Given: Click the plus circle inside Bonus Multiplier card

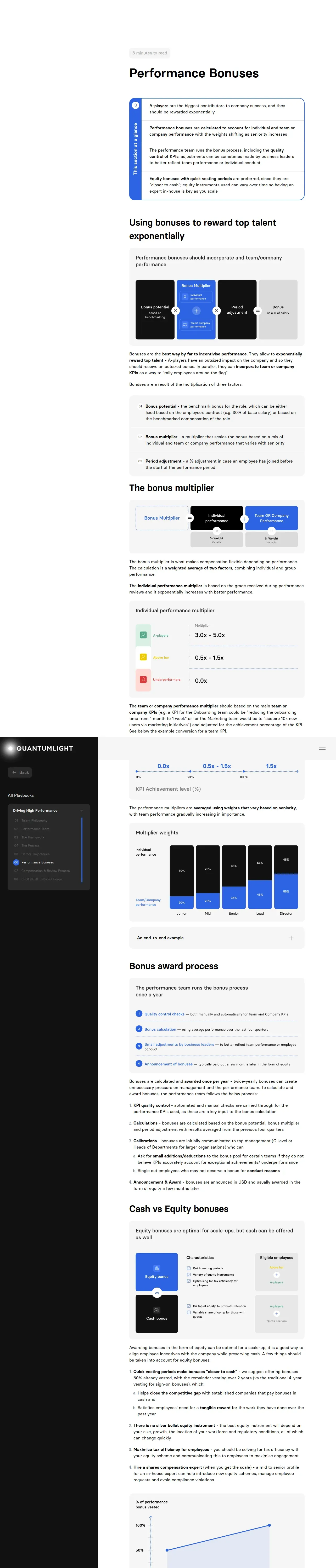Looking at the screenshot, I should [x=196, y=310].
